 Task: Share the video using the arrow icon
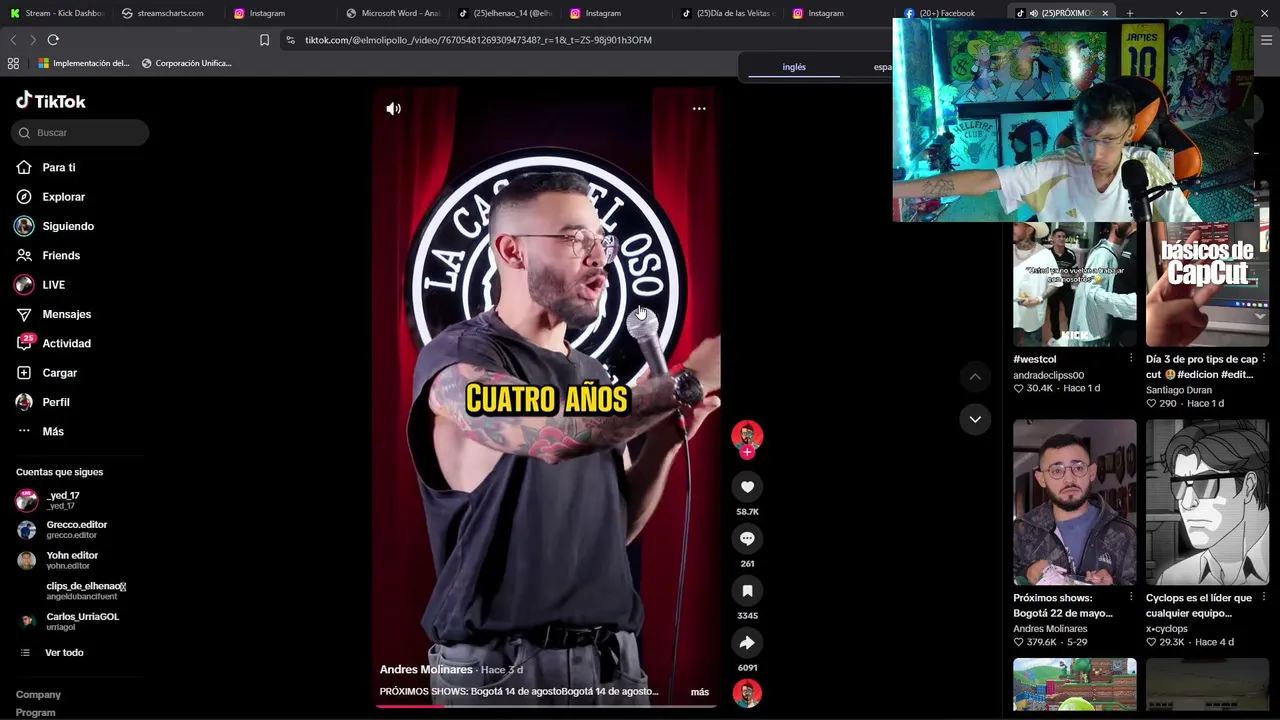click(x=747, y=643)
